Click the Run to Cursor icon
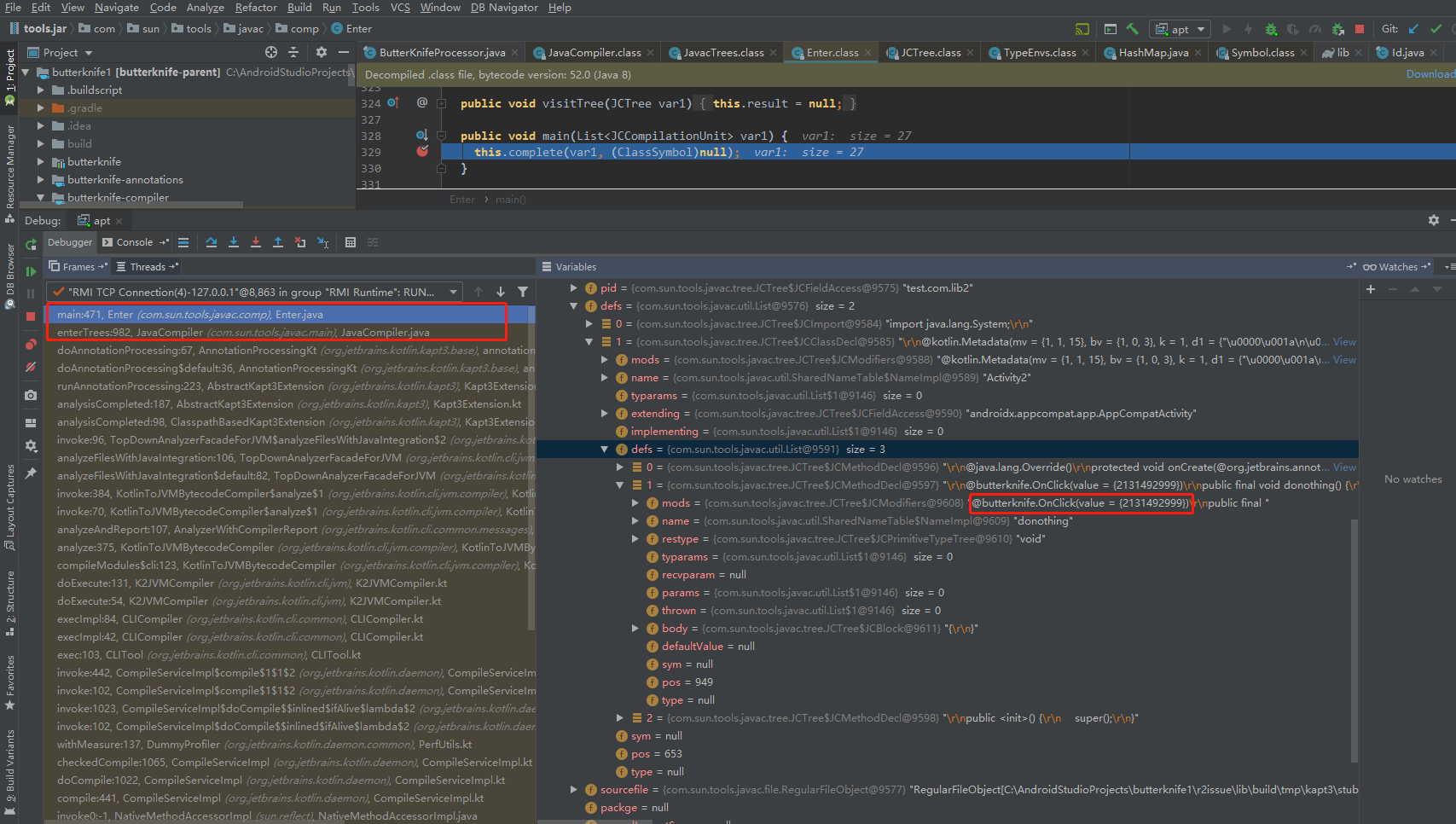Viewport: 1456px width, 824px height. pos(323,242)
